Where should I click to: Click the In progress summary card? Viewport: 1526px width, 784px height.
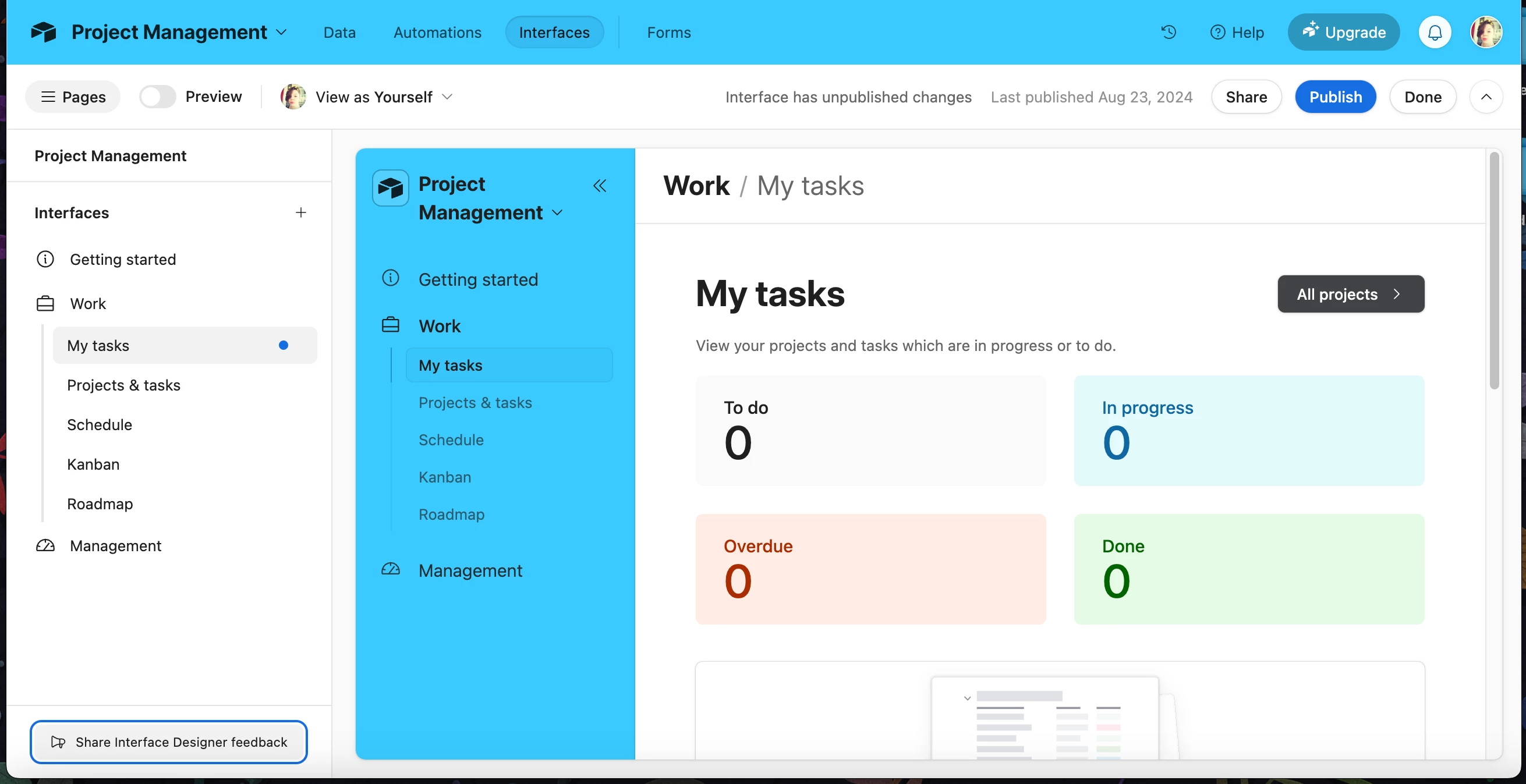1249,431
